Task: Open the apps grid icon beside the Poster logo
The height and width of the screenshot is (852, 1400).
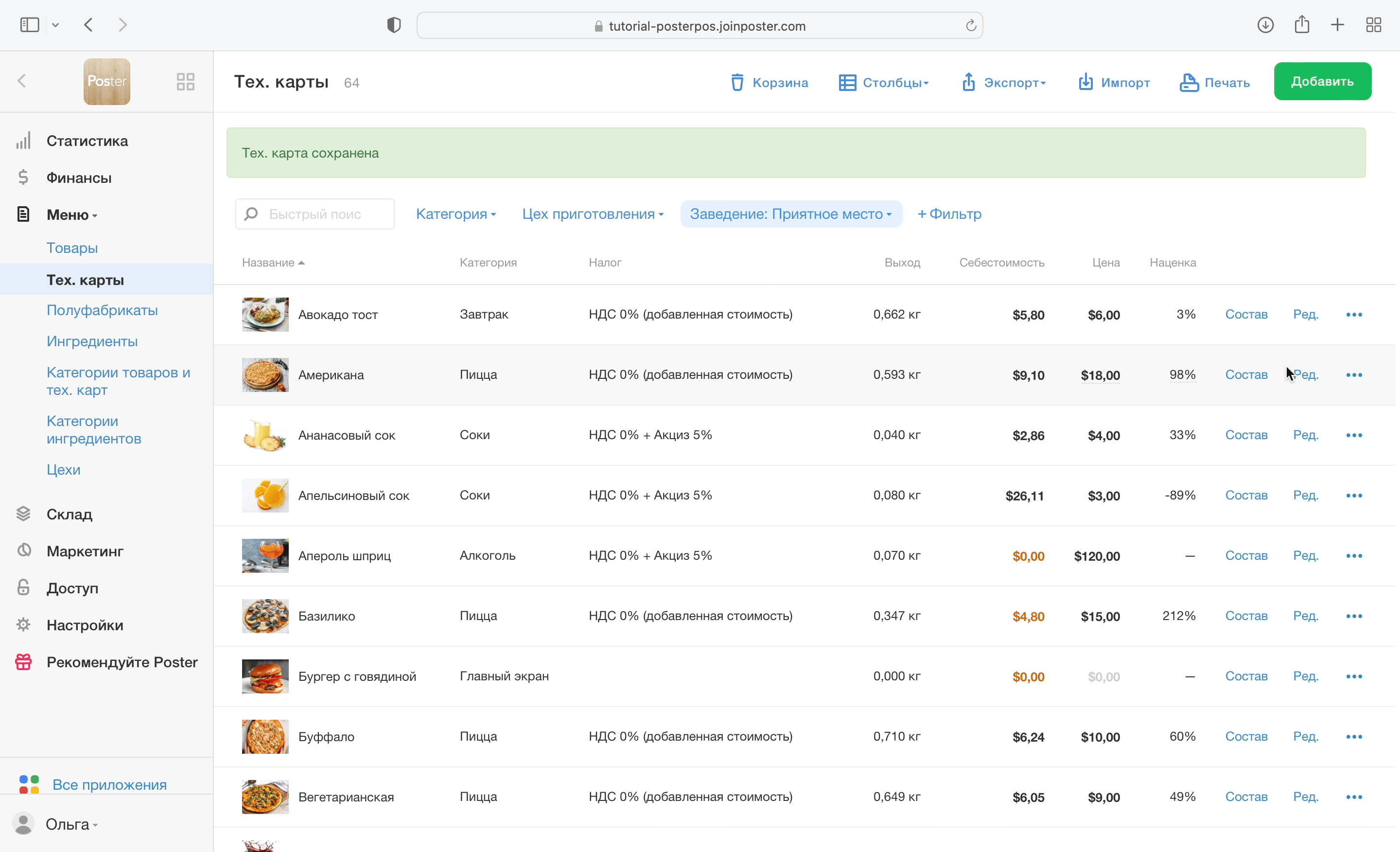Action: pyautogui.click(x=185, y=81)
